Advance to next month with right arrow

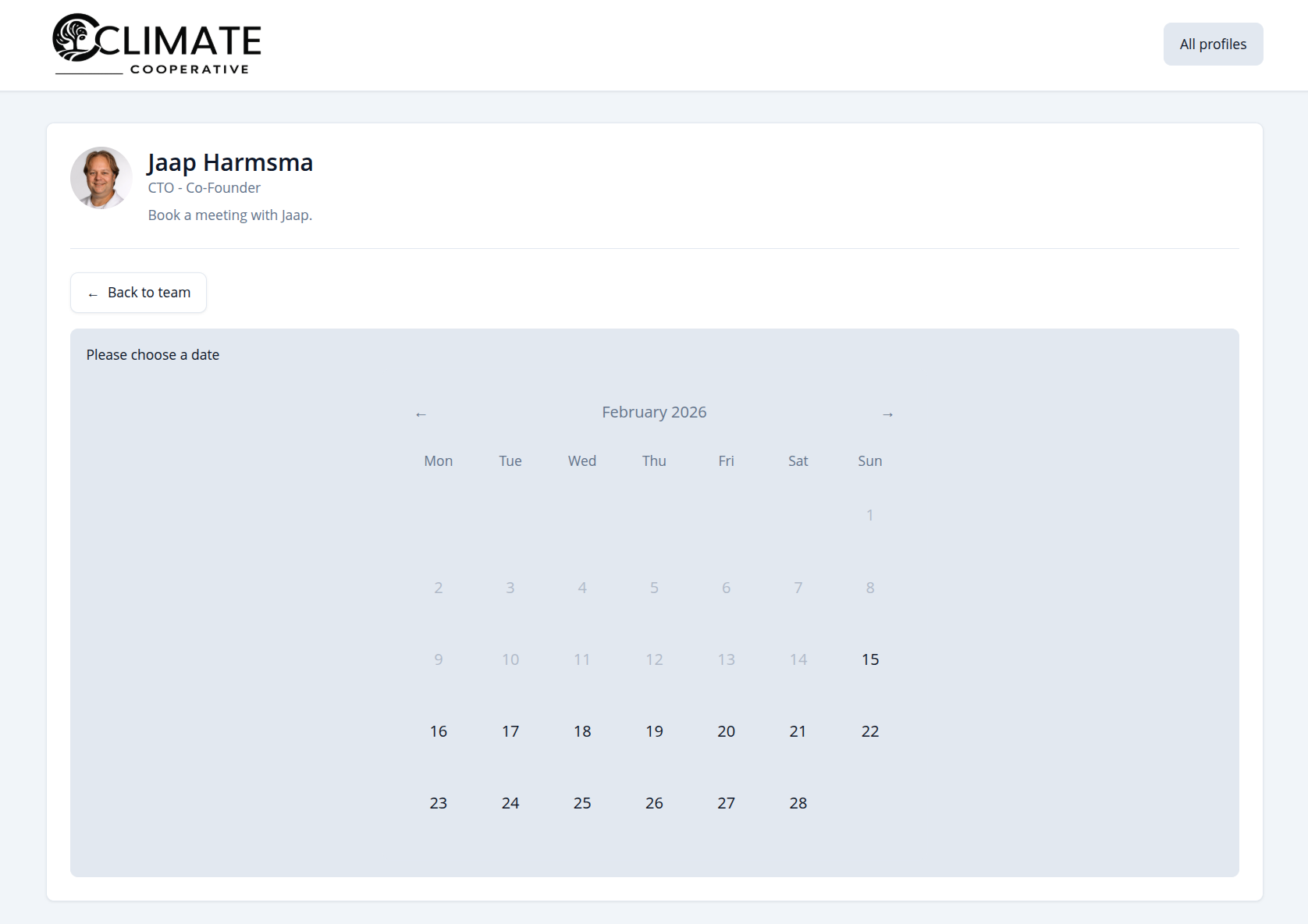coord(887,414)
